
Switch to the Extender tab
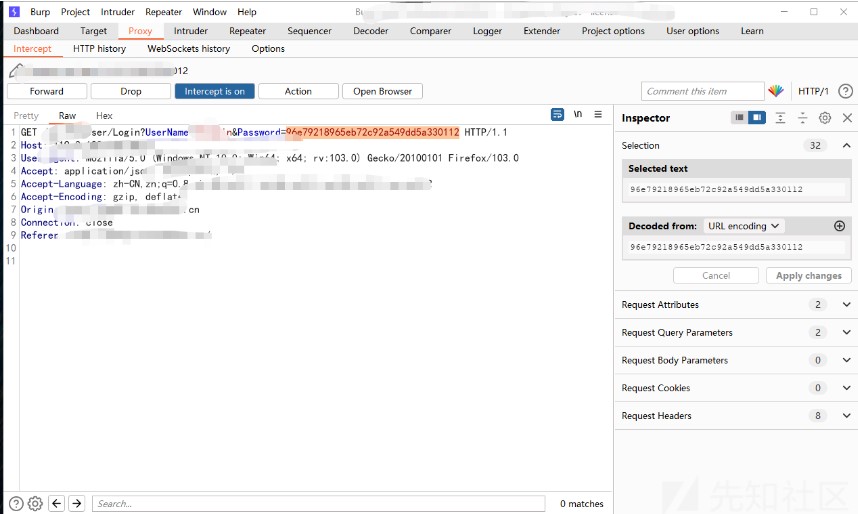[x=542, y=31]
